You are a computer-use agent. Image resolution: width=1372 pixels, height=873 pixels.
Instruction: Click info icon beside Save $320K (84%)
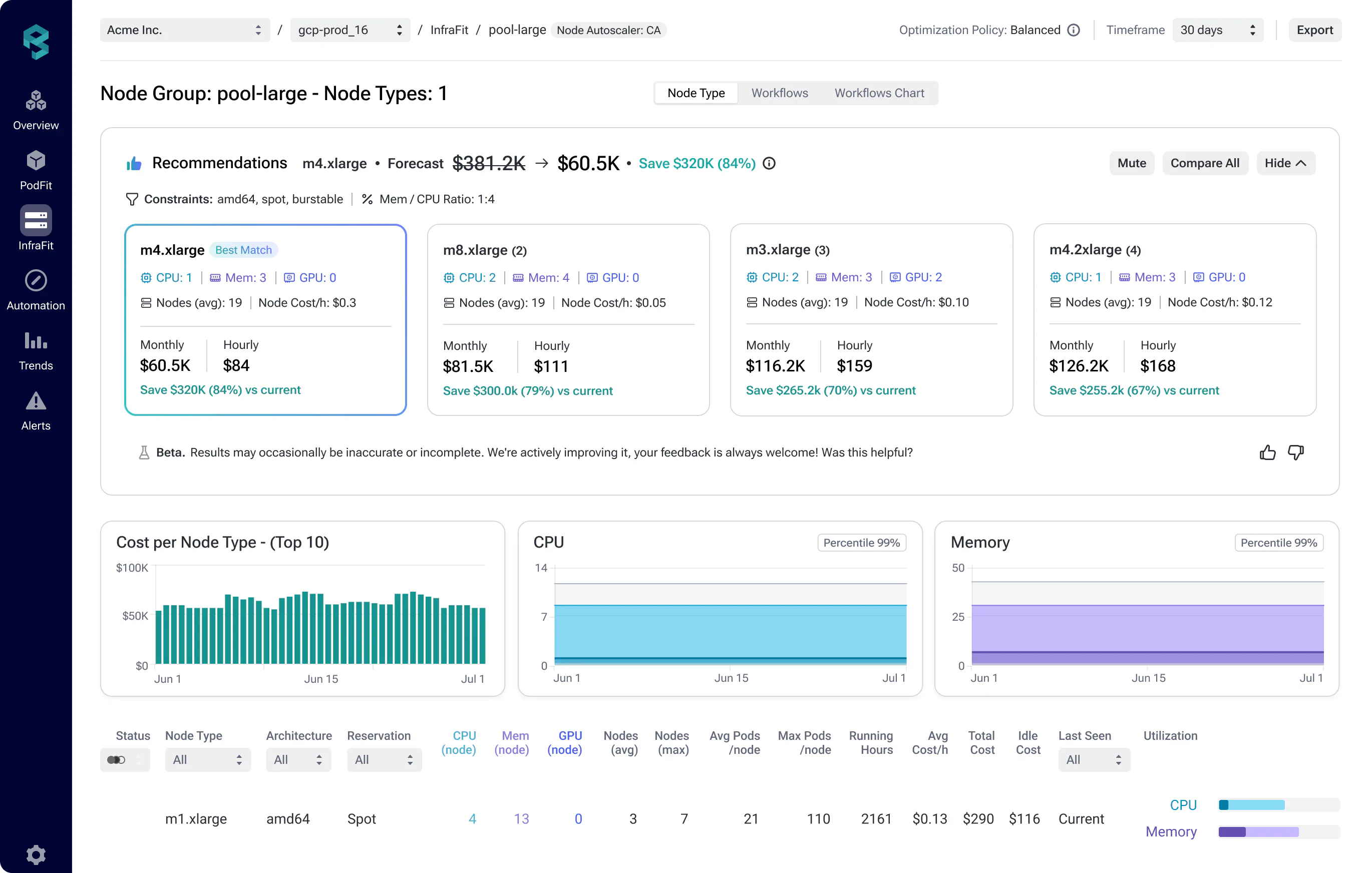pos(769,164)
